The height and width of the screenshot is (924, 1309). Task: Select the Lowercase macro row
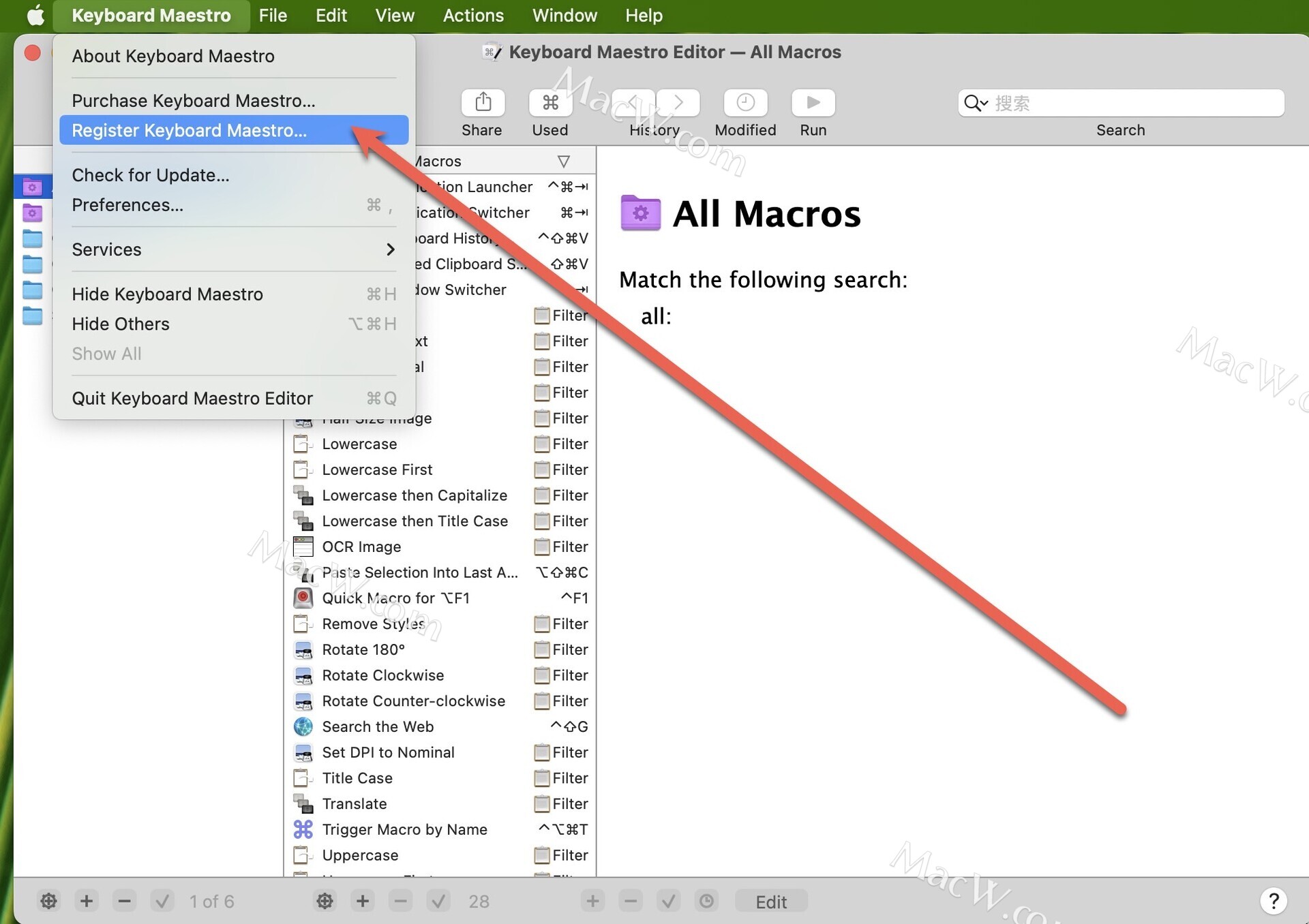click(440, 444)
